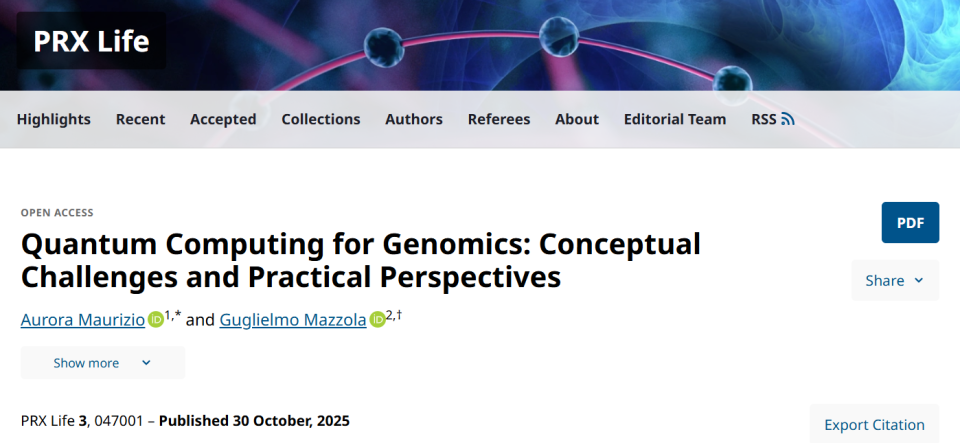Open Aurora Maurizio's ORCID icon
This screenshot has width=960, height=443.
(156, 320)
